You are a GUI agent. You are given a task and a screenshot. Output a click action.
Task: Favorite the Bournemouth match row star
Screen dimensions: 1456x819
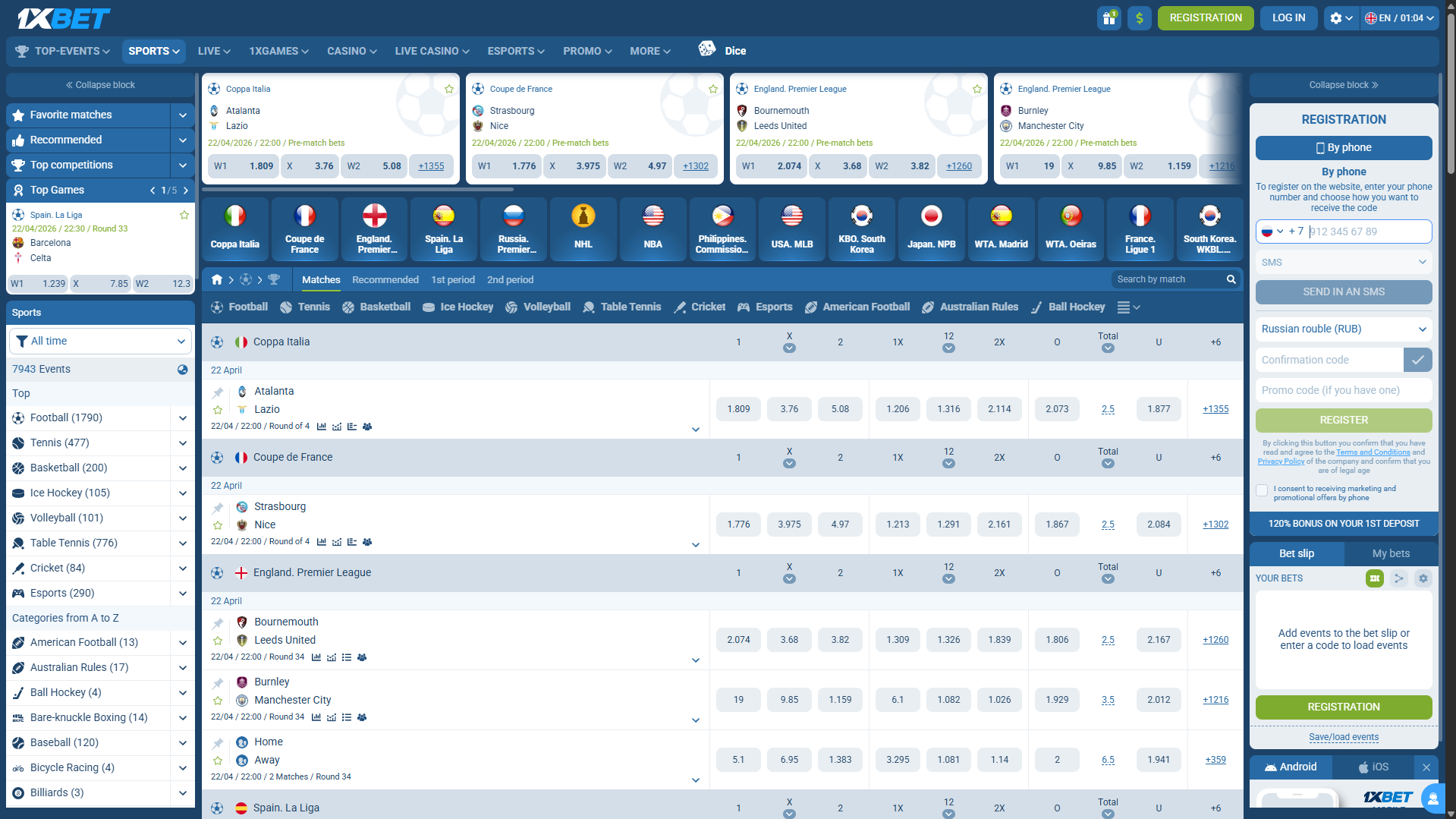click(218, 641)
